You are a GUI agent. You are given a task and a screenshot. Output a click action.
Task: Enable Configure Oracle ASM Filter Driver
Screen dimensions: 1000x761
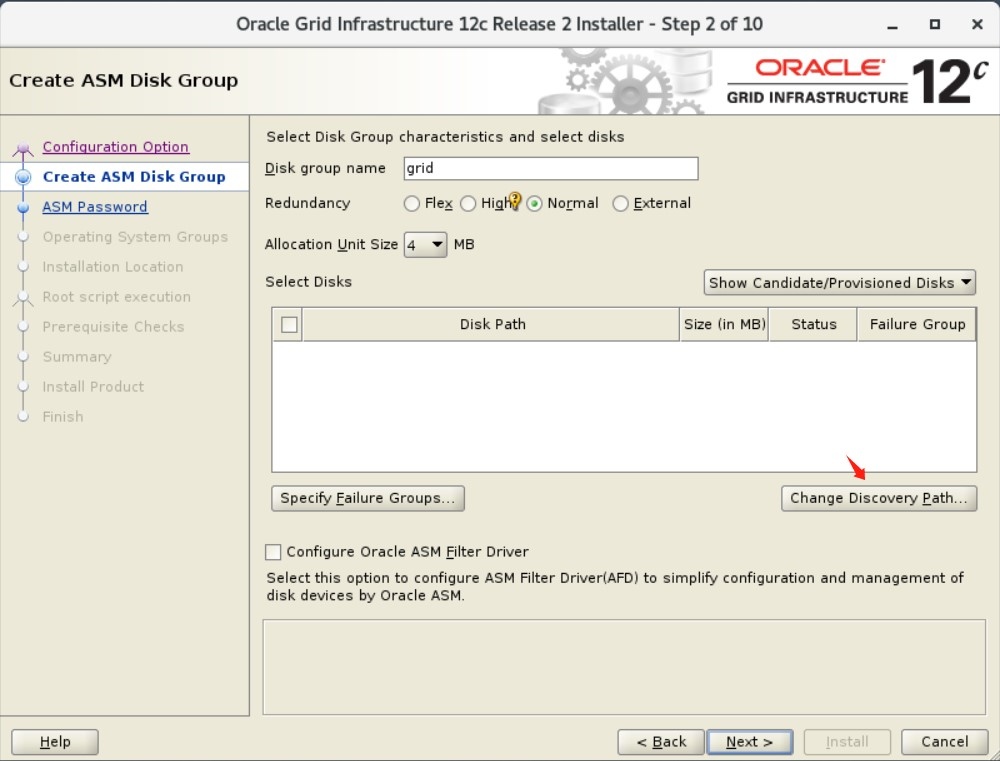click(x=273, y=552)
